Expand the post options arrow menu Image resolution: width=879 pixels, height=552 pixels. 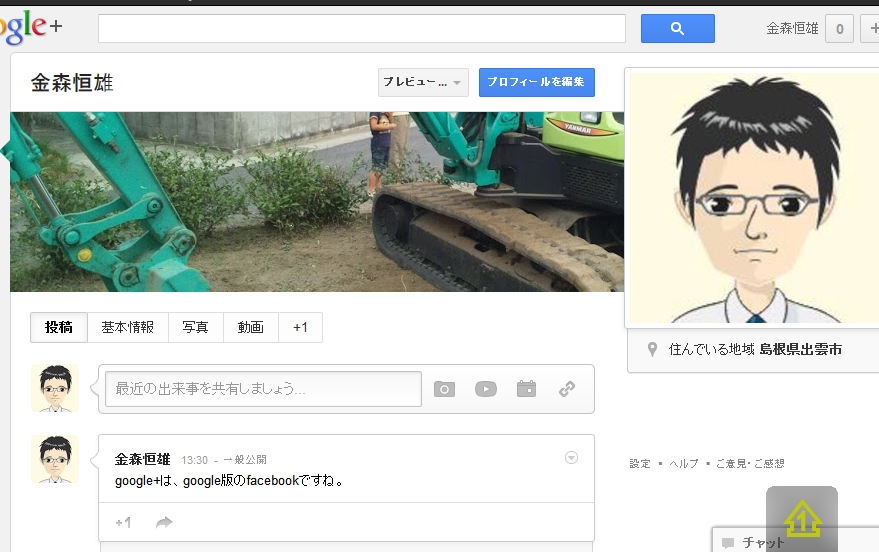[571, 458]
